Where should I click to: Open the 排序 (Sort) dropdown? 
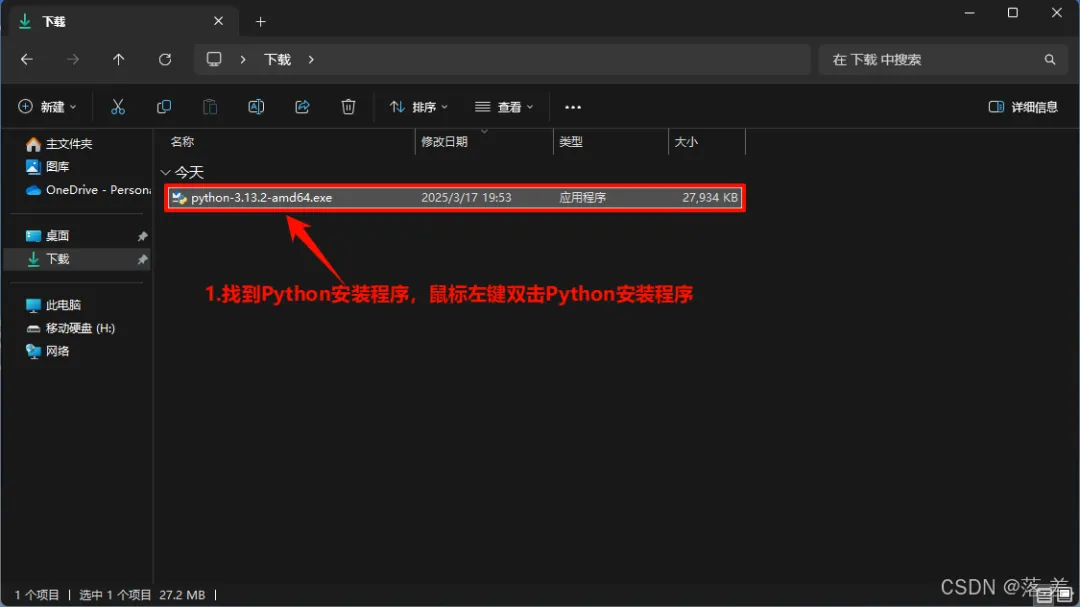tap(419, 107)
